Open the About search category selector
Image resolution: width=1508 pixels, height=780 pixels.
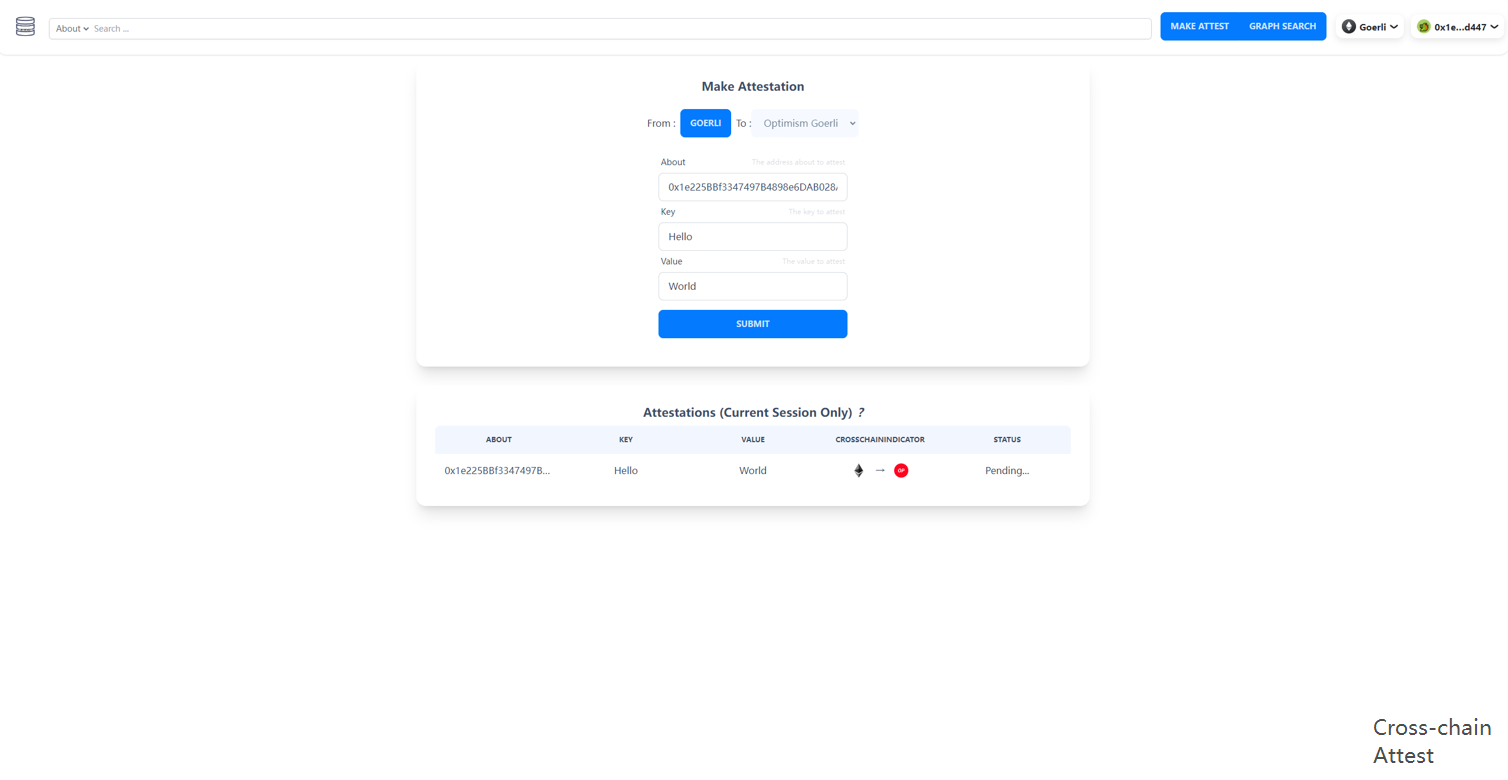[x=71, y=28]
